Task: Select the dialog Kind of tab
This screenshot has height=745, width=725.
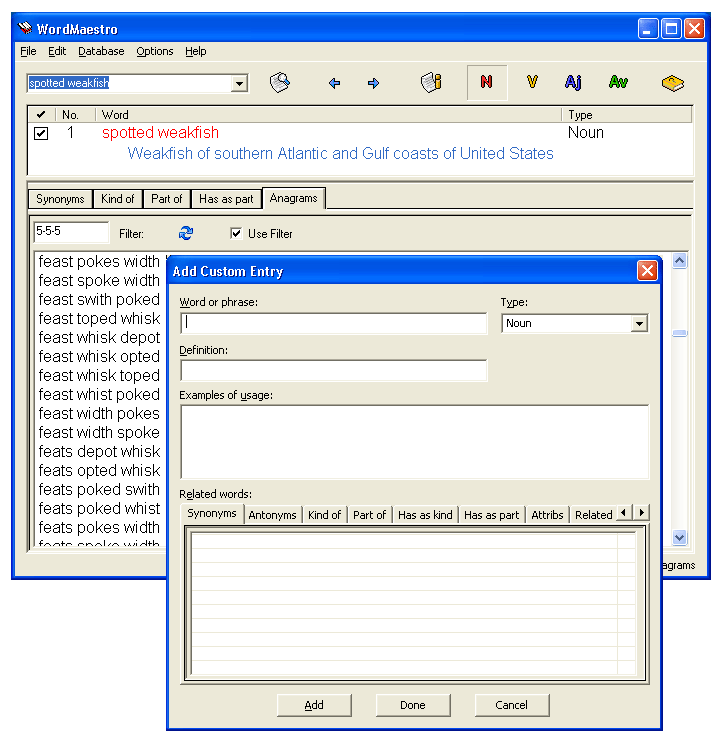Action: [x=324, y=515]
